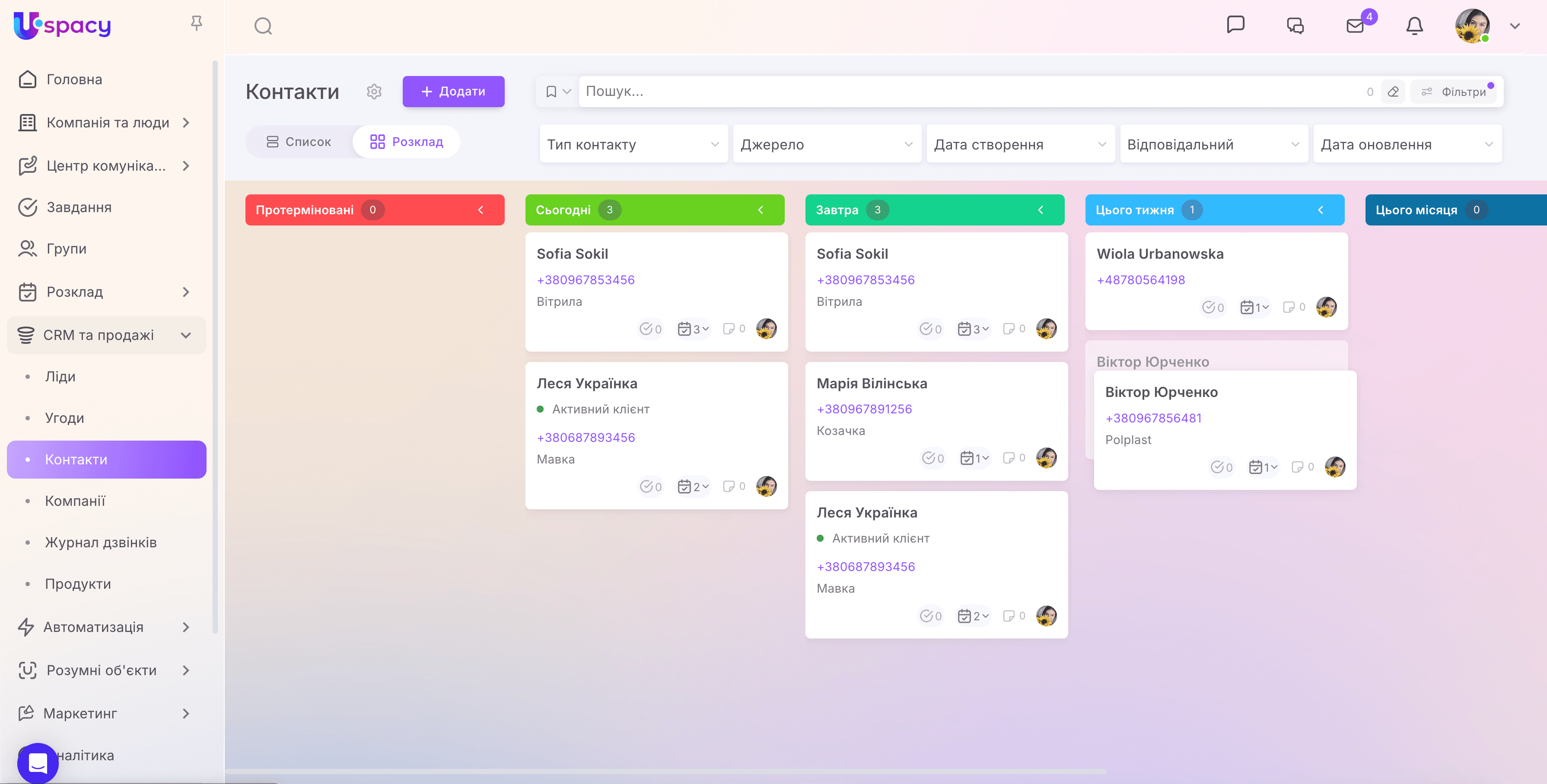The height and width of the screenshot is (784, 1547).
Task: Open the Відповідальний dropdown
Action: 1214,144
